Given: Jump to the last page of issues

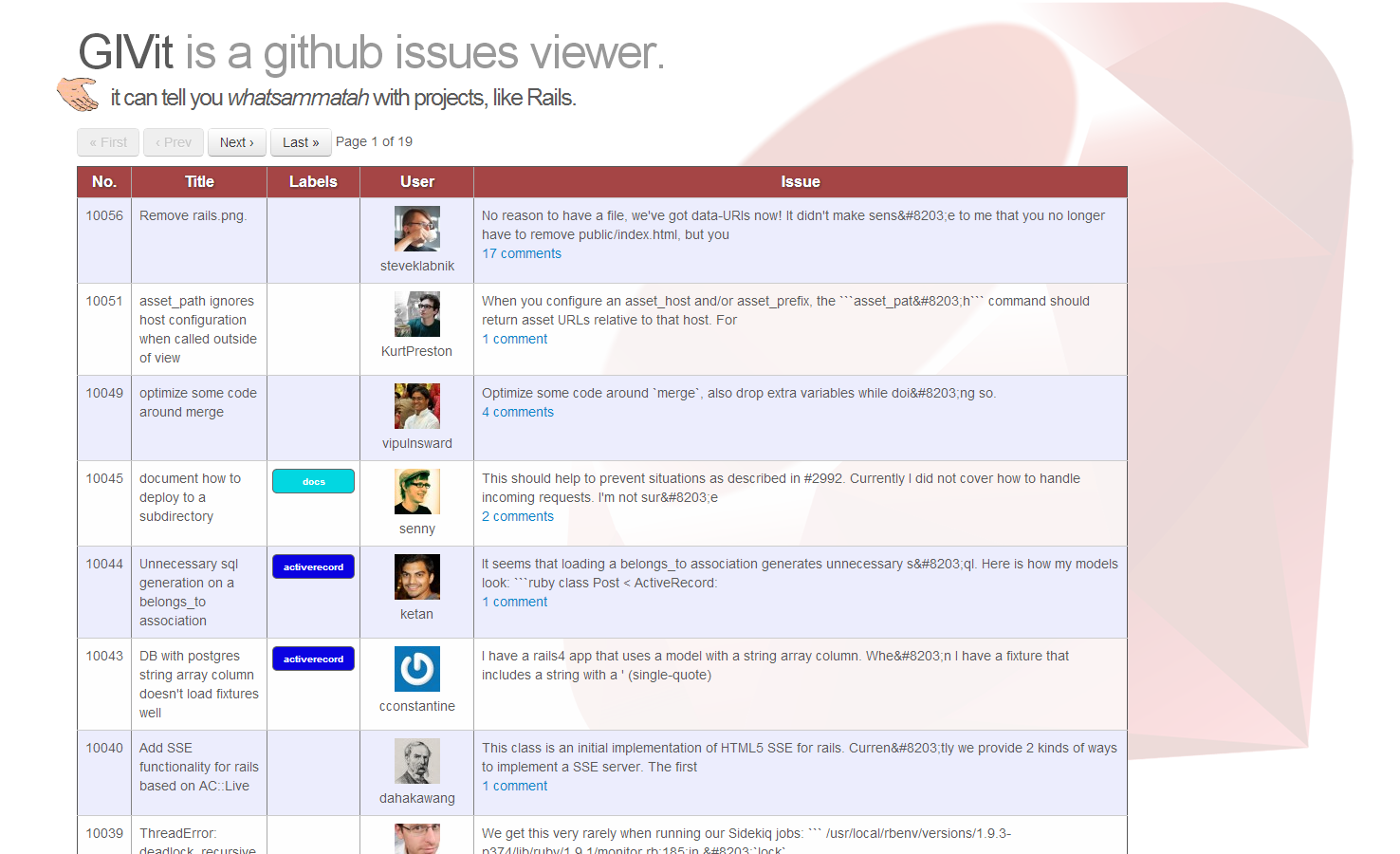Looking at the screenshot, I should [x=301, y=141].
